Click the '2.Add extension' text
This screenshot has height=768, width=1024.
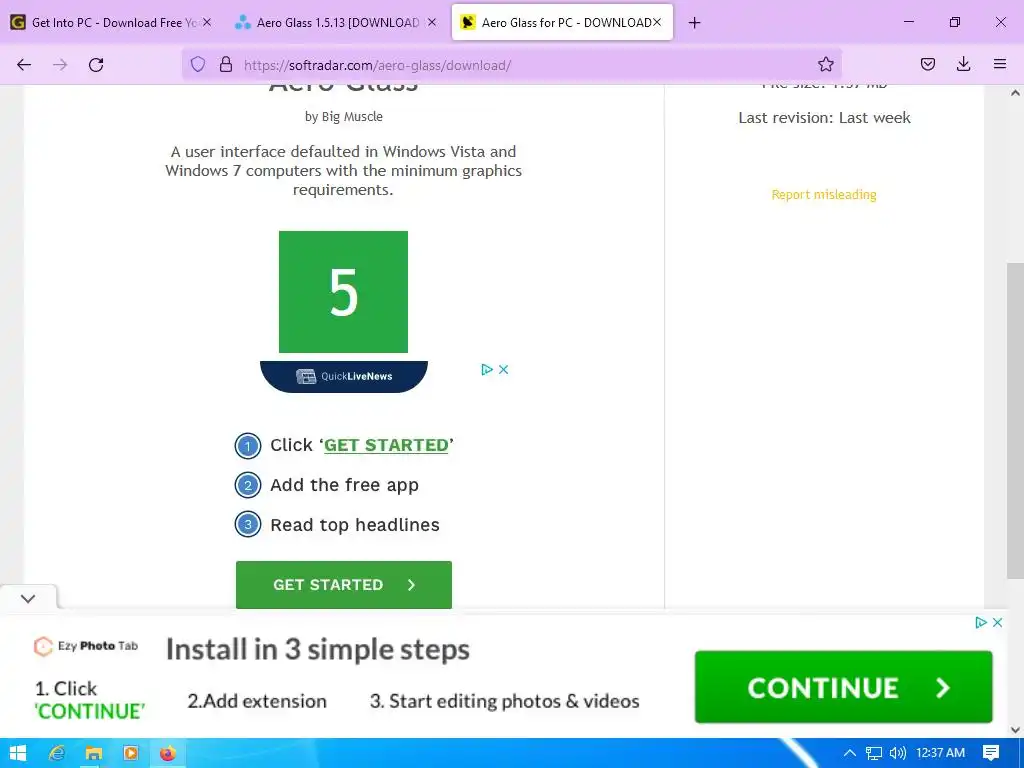pos(257,701)
